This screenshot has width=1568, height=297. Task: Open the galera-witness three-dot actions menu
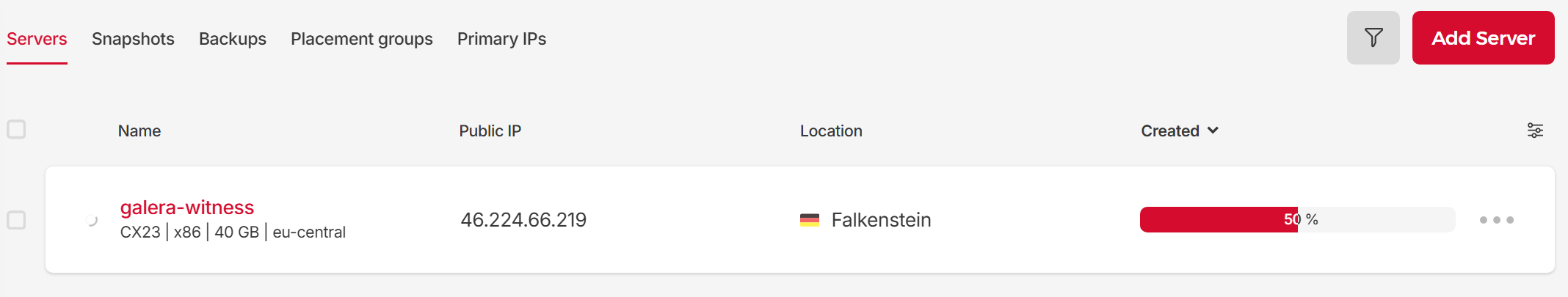[1496, 220]
